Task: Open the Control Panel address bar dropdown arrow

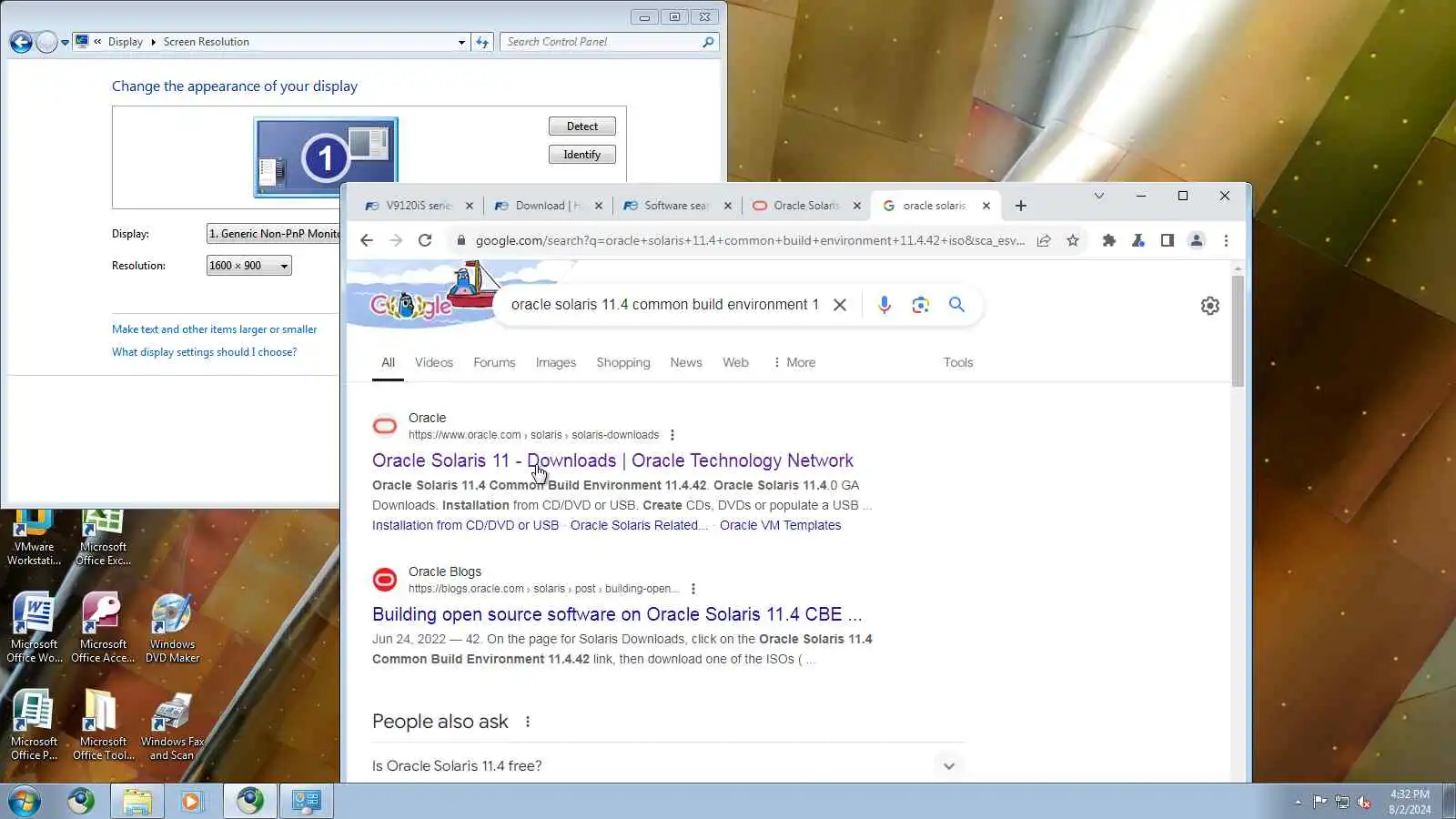Action: pyautogui.click(x=461, y=42)
